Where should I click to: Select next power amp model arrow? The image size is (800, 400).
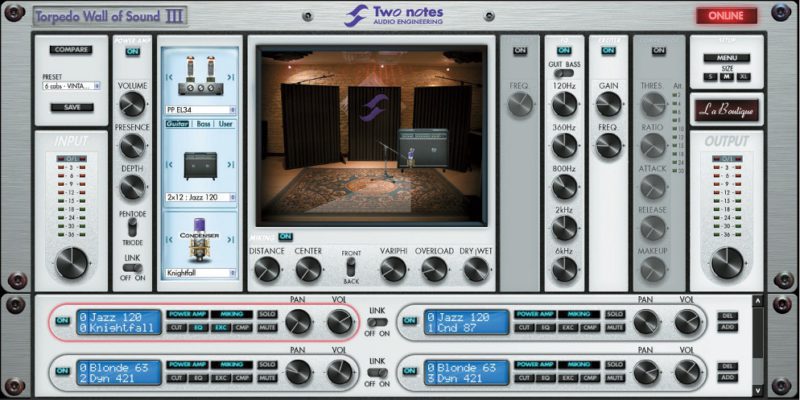point(231,77)
